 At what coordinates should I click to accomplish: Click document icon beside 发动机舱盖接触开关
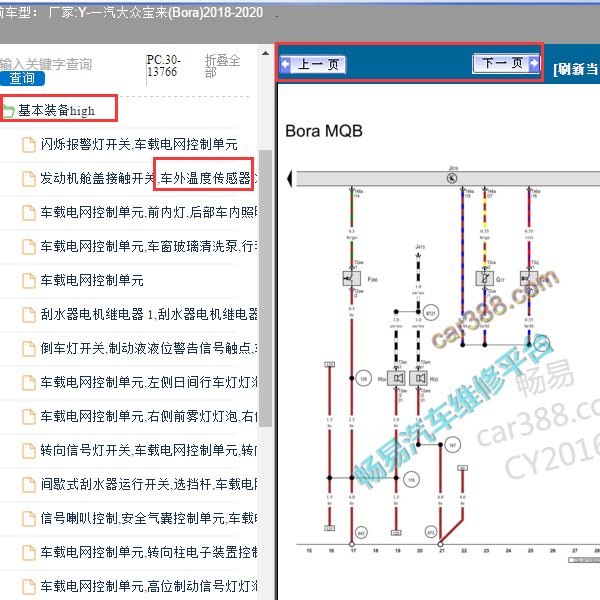29,179
